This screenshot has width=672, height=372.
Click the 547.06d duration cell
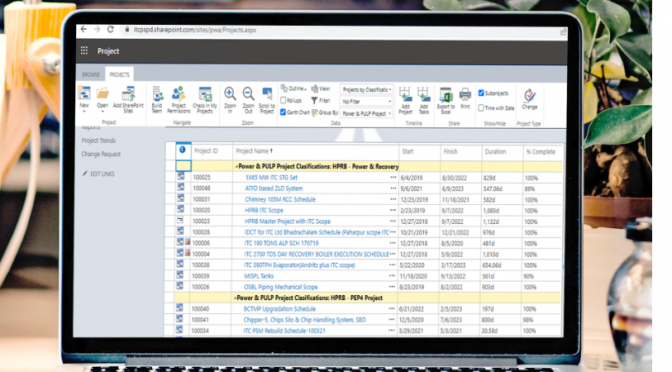pyautogui.click(x=493, y=189)
